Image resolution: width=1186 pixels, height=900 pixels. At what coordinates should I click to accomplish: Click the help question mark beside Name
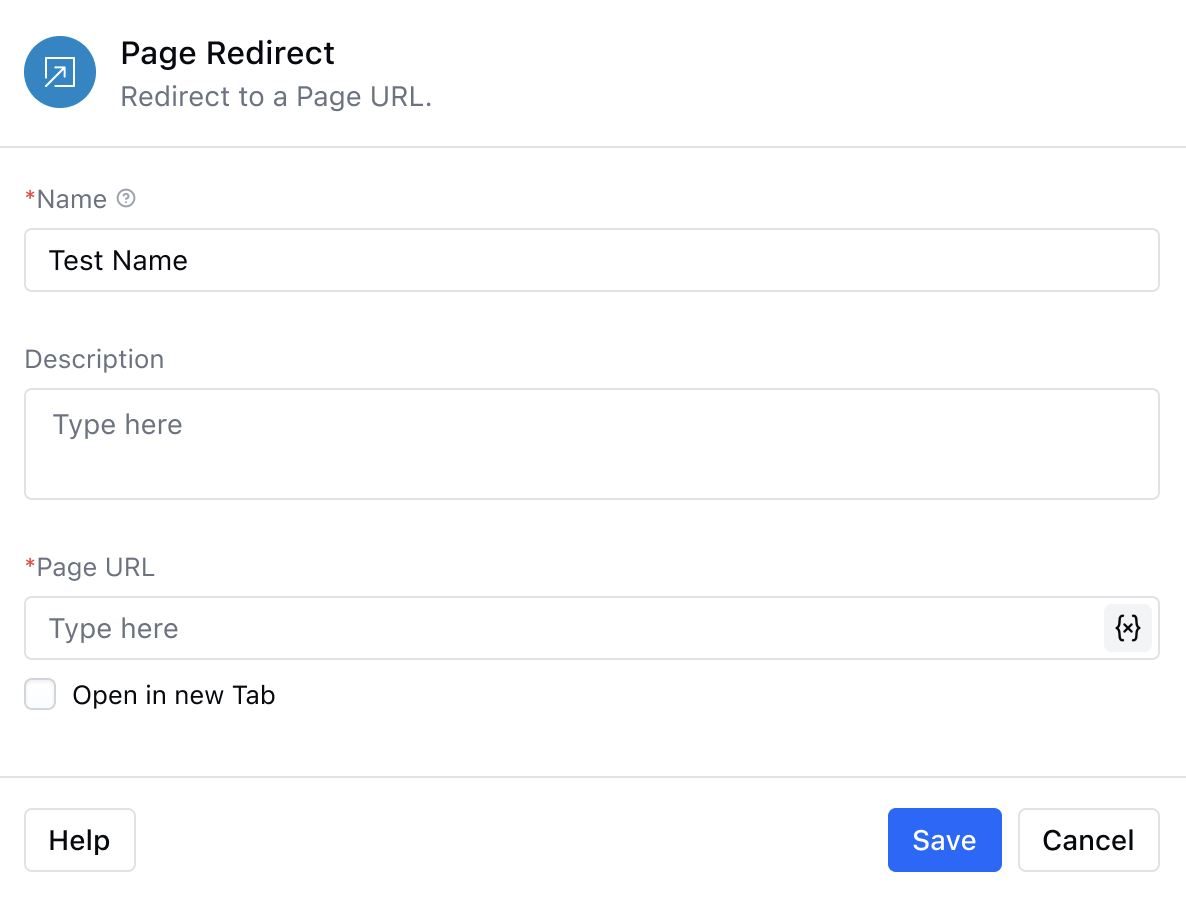tap(126, 198)
